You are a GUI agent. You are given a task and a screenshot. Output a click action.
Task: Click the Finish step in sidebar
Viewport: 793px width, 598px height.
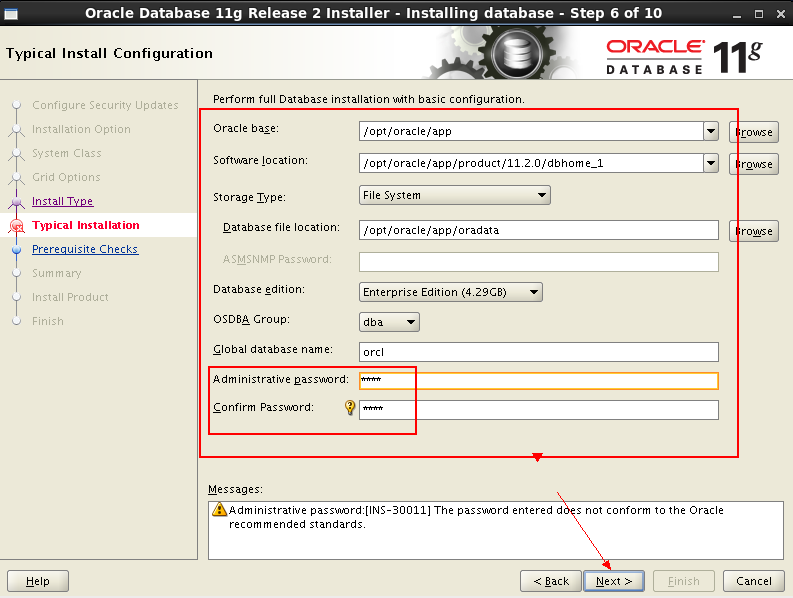pos(48,321)
